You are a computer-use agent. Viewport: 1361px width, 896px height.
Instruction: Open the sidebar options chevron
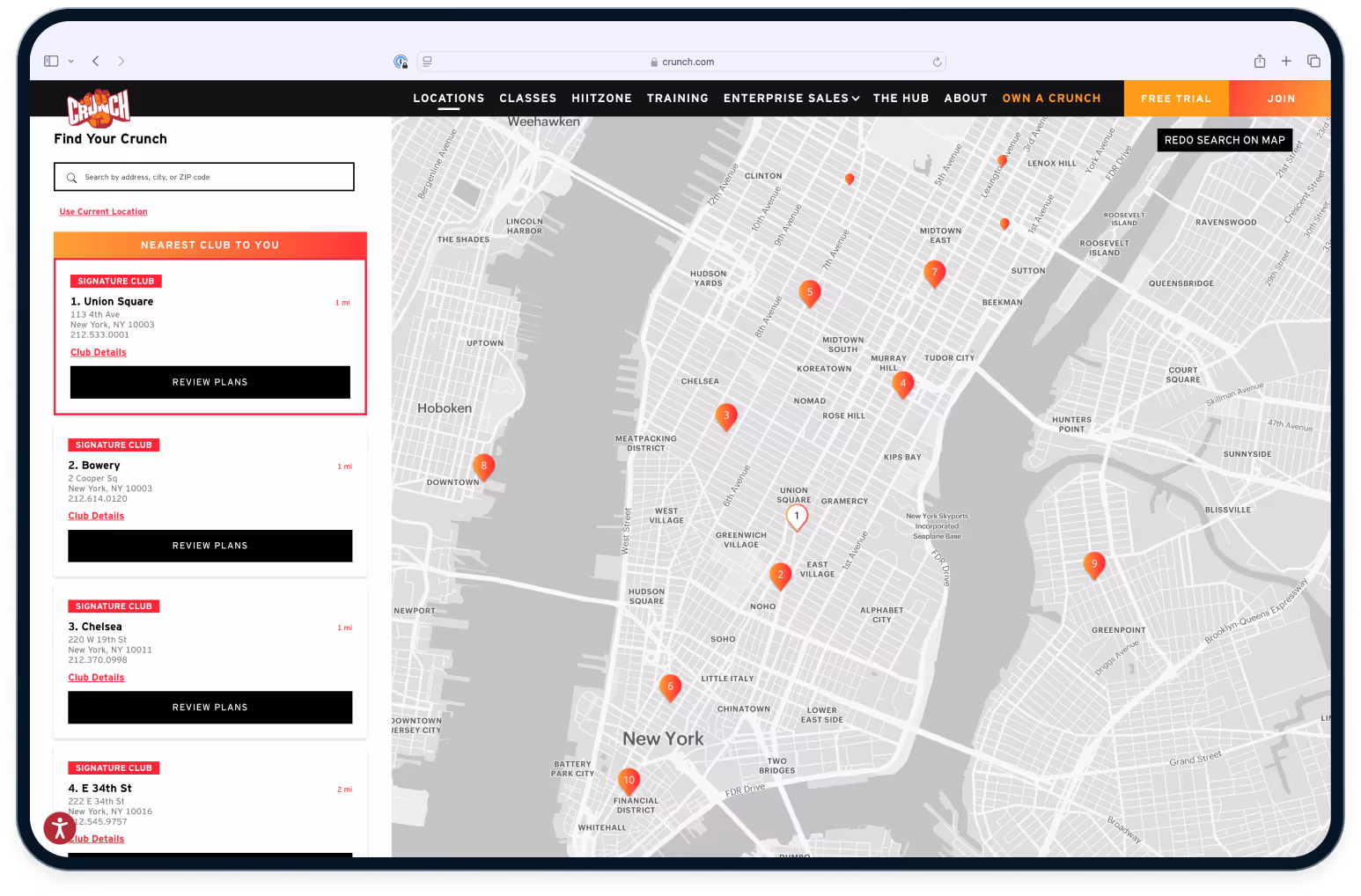71,61
